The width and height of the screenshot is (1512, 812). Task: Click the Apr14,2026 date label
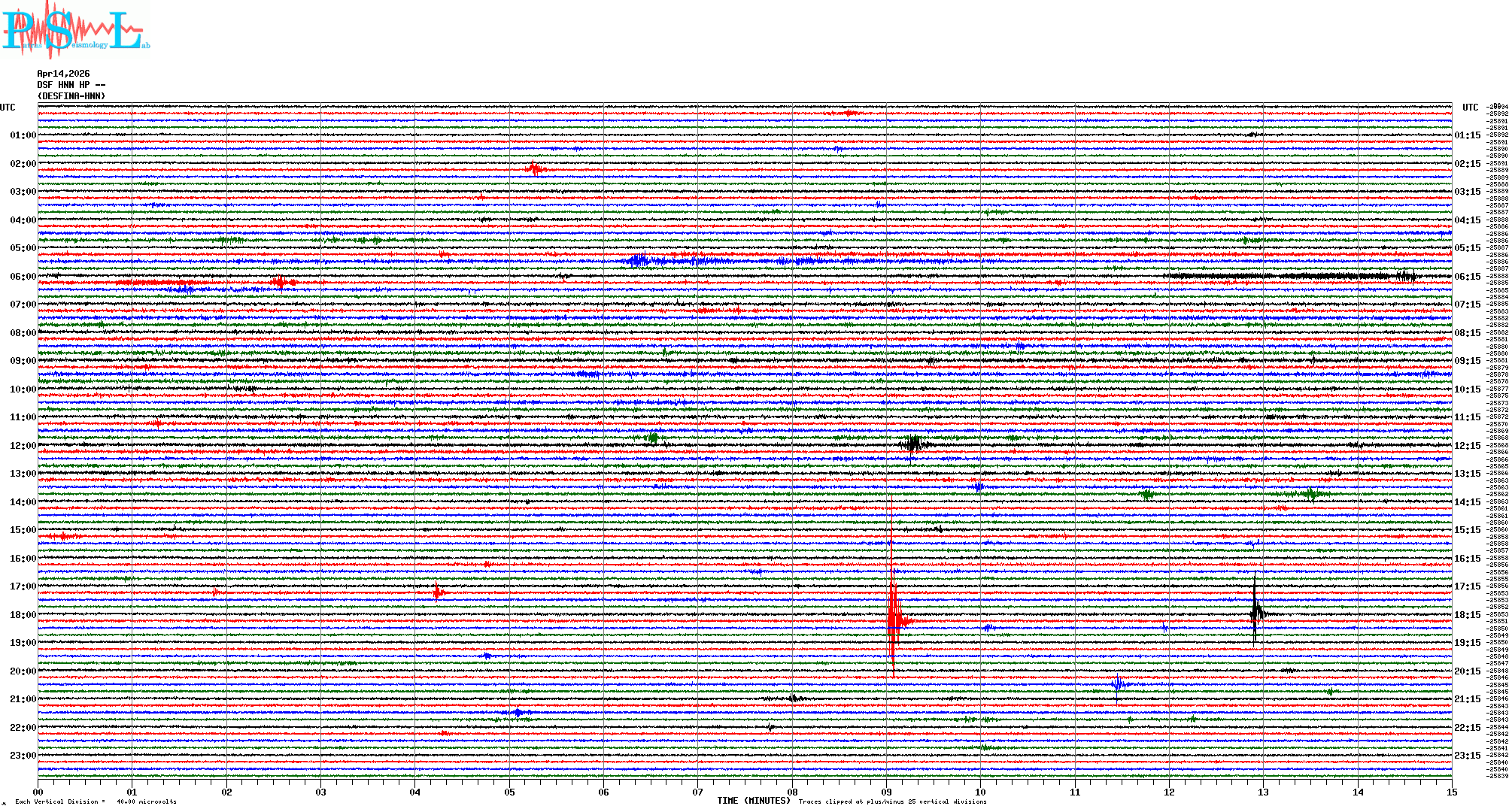(63, 74)
